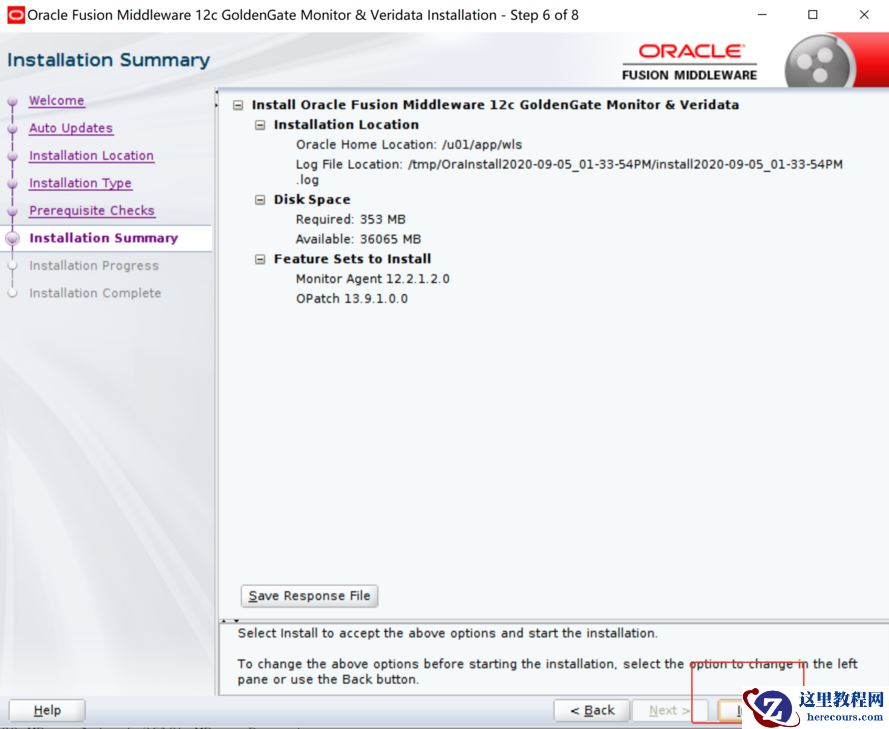
Task: Select the Monitor Agent 12.2.1.2.0 row
Action: [372, 279]
